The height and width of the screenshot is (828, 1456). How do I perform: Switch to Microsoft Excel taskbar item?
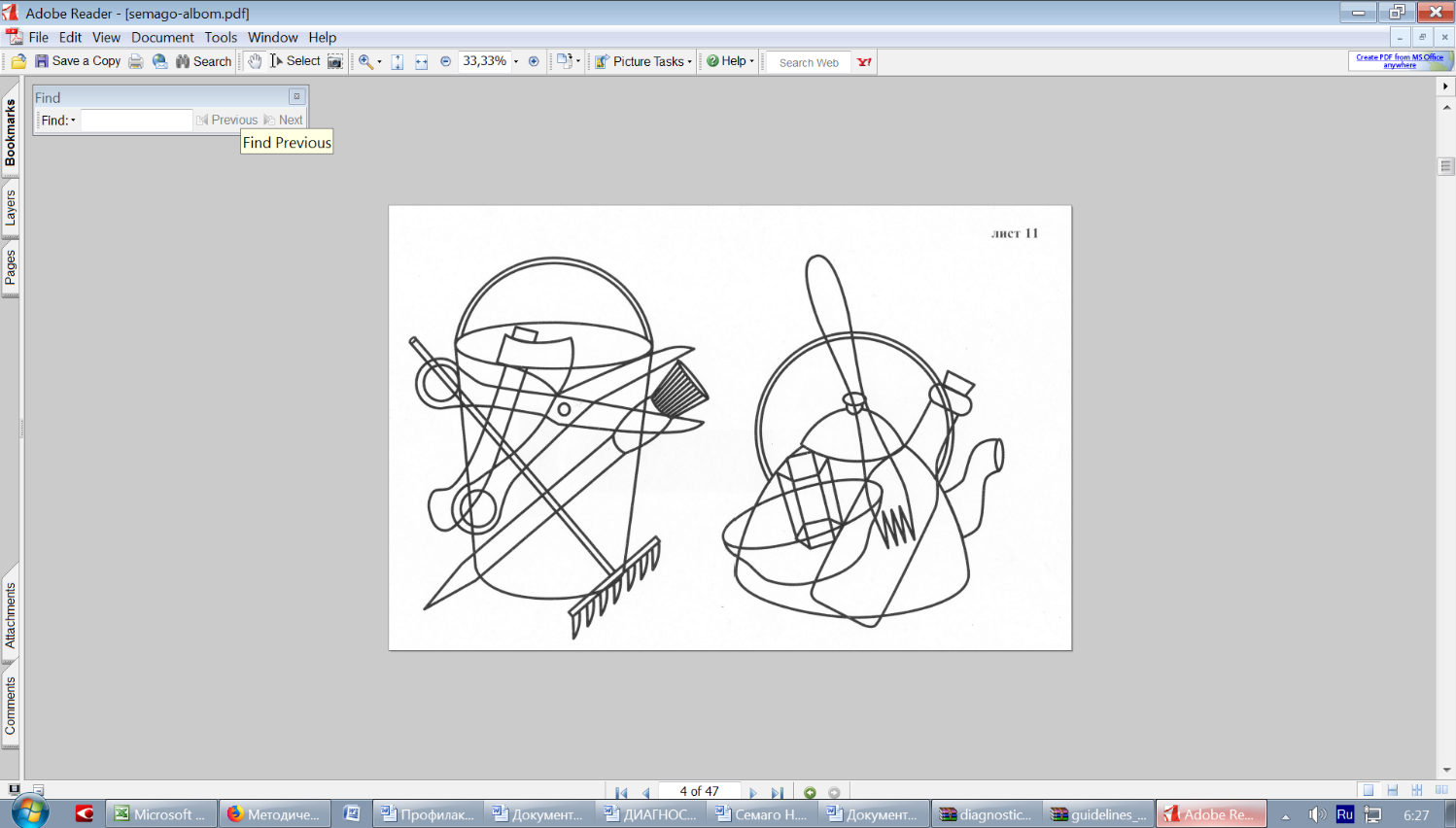[161, 814]
